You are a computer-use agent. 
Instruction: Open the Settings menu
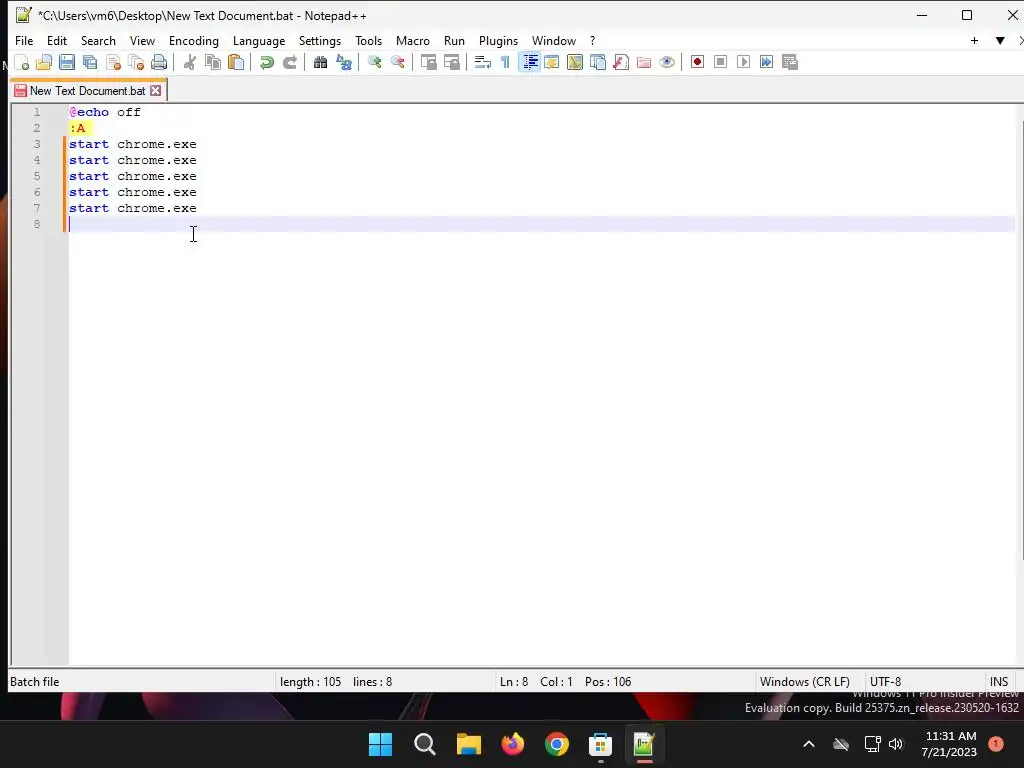(x=320, y=40)
